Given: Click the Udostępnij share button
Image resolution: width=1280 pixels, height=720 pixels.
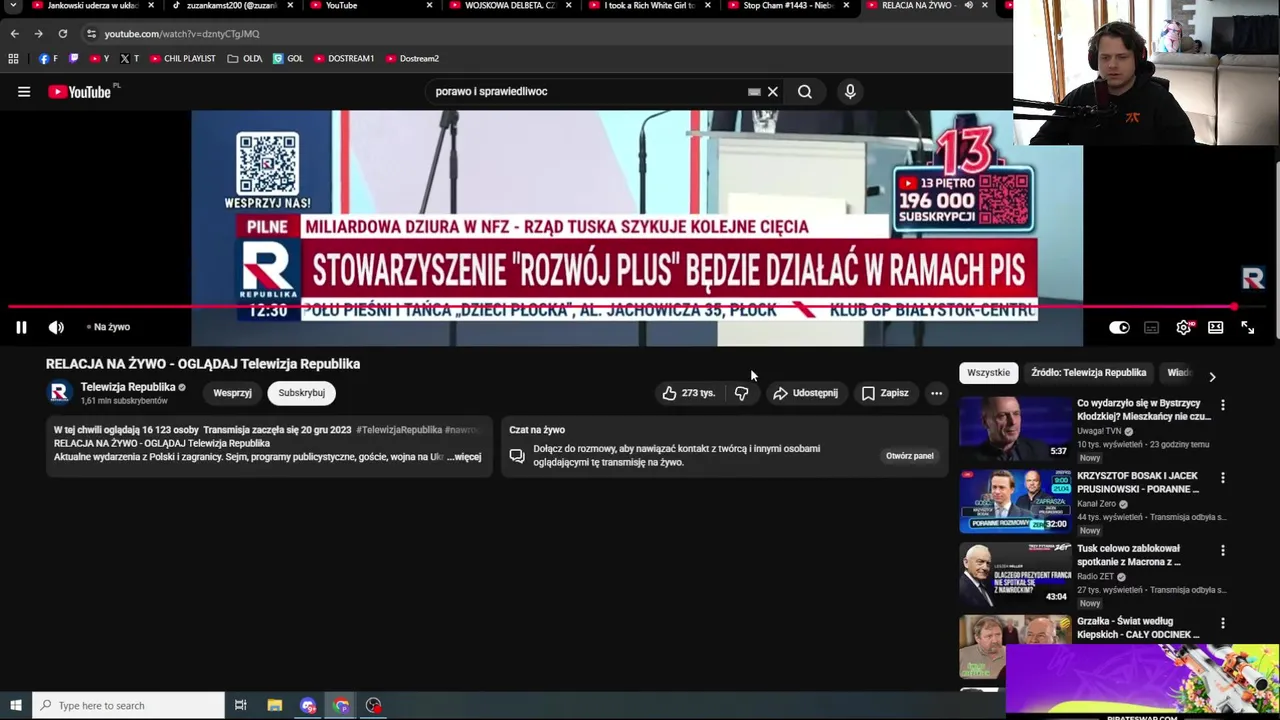Looking at the screenshot, I should point(805,393).
